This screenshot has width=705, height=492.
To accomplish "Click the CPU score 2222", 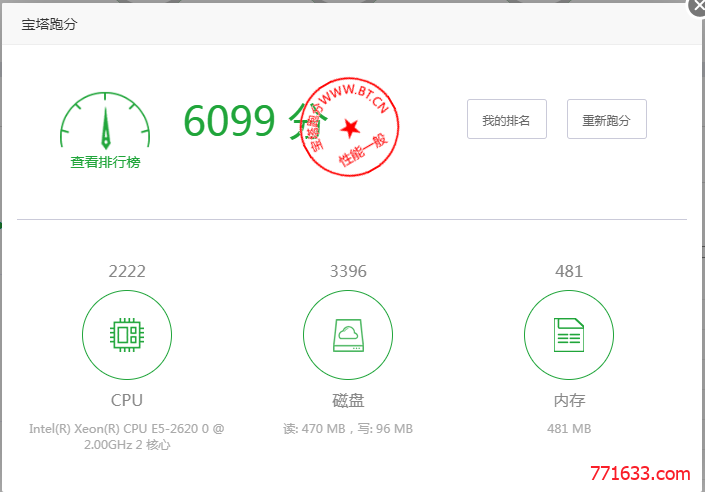I will tap(127, 271).
